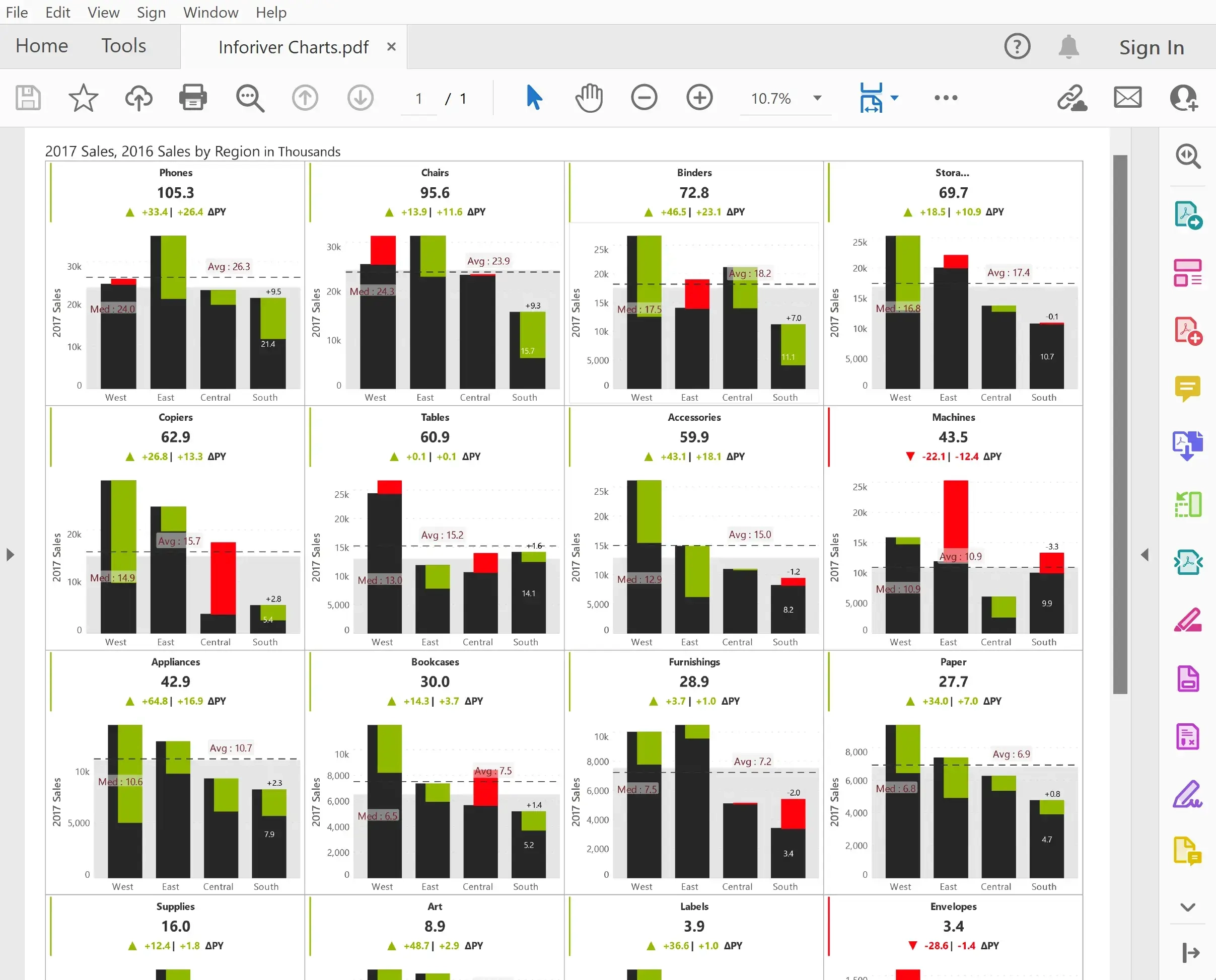This screenshot has width=1216, height=980.
Task: Go to next page arrow
Action: coord(361,98)
